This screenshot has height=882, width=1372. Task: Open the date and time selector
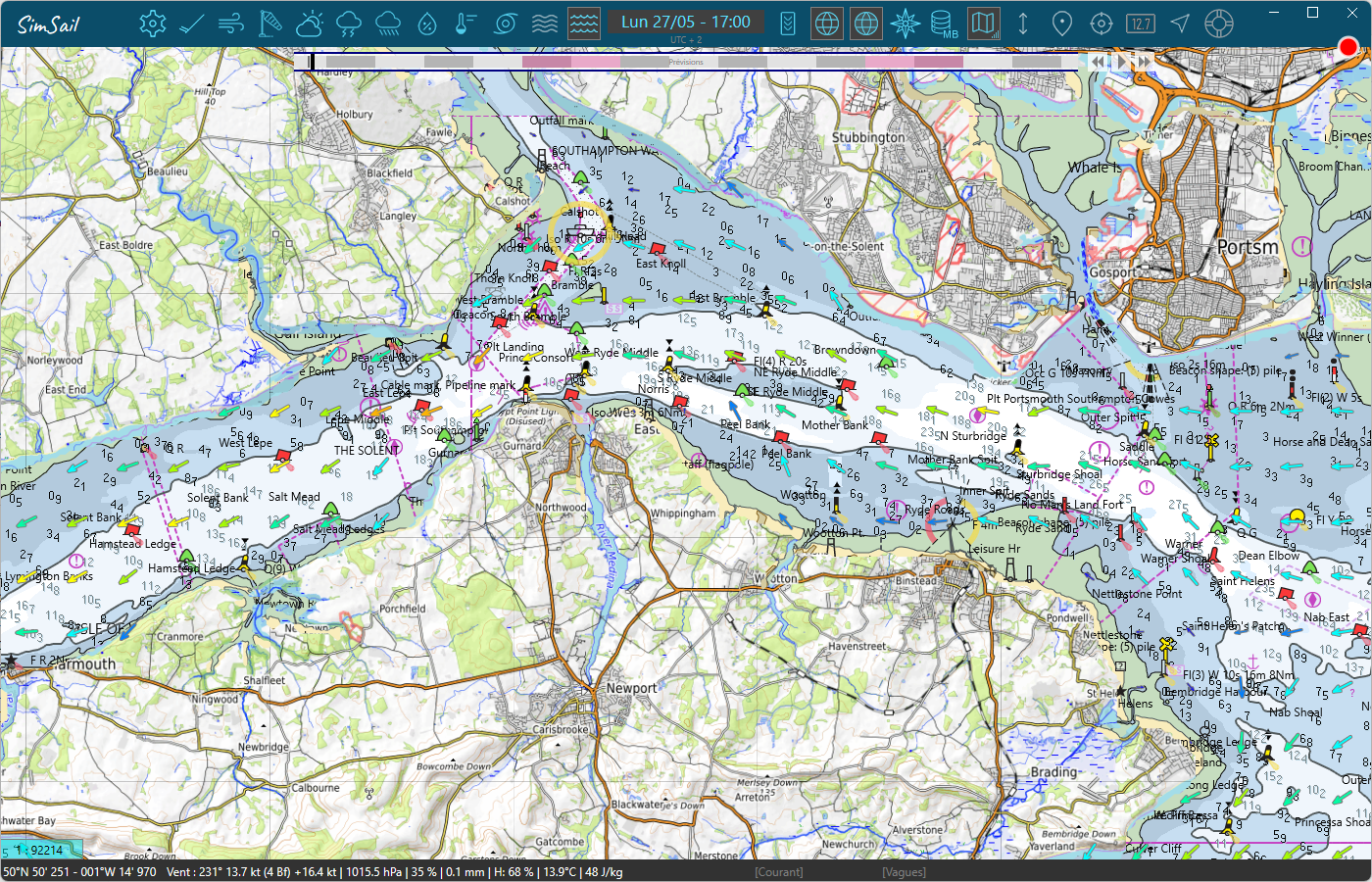tap(686, 22)
